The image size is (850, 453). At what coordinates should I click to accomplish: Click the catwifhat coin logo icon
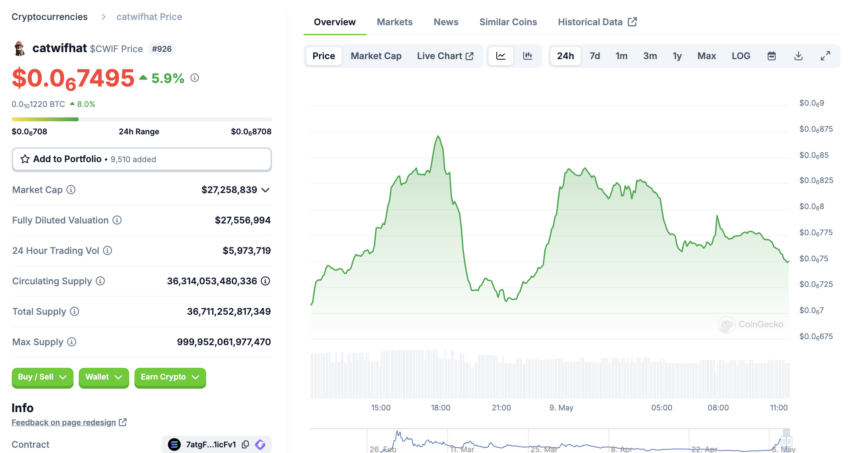20,48
